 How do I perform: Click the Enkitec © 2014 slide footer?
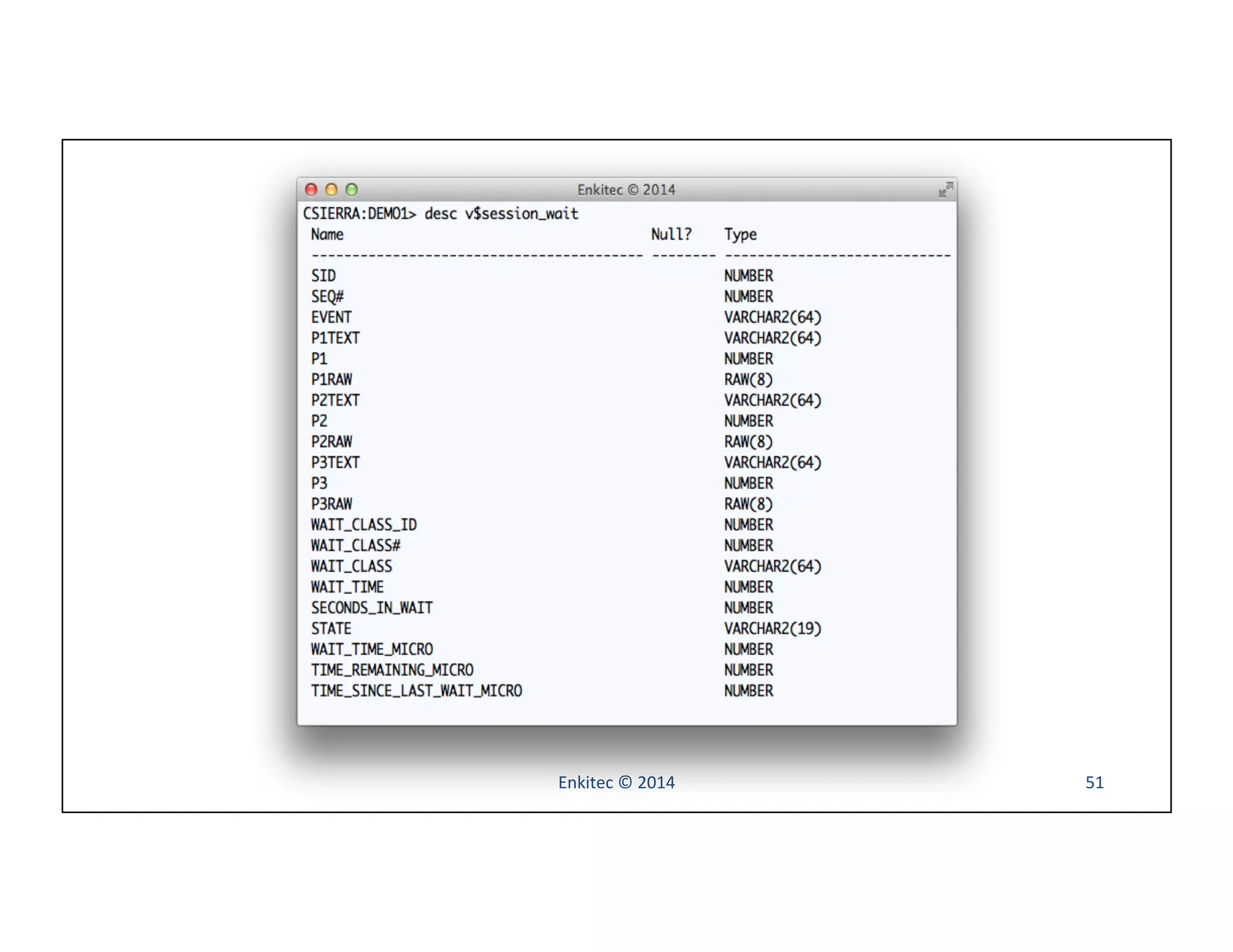coord(616,782)
